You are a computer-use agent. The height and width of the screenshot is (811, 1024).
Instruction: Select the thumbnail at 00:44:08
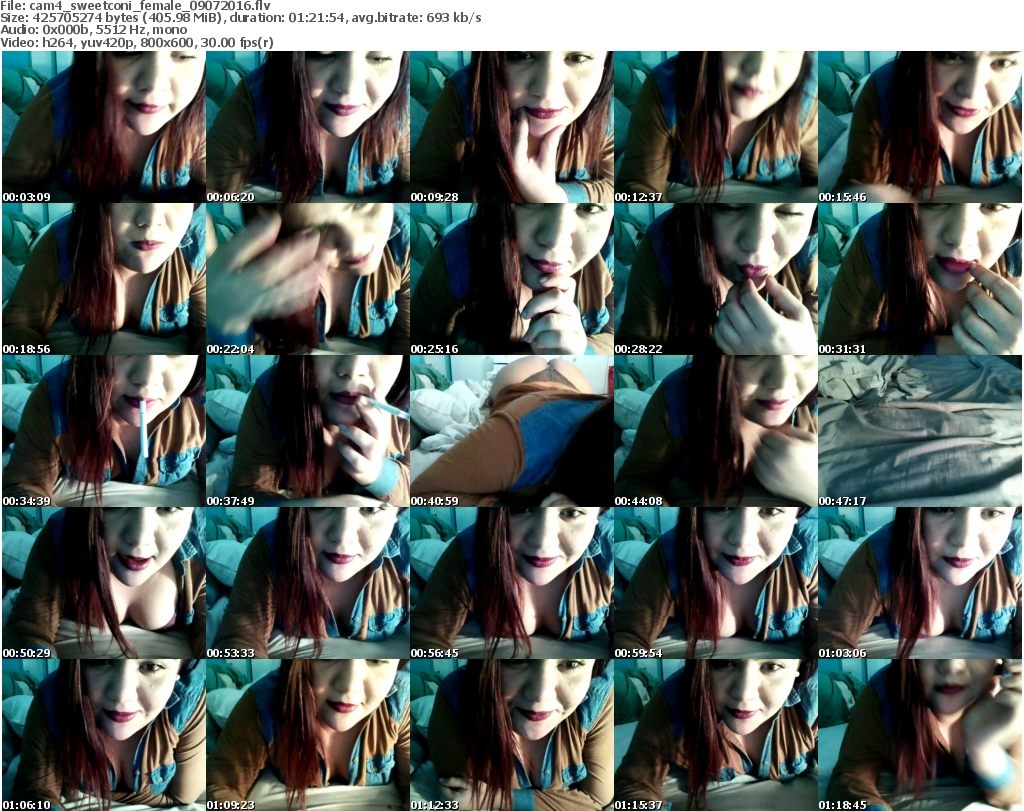[716, 431]
